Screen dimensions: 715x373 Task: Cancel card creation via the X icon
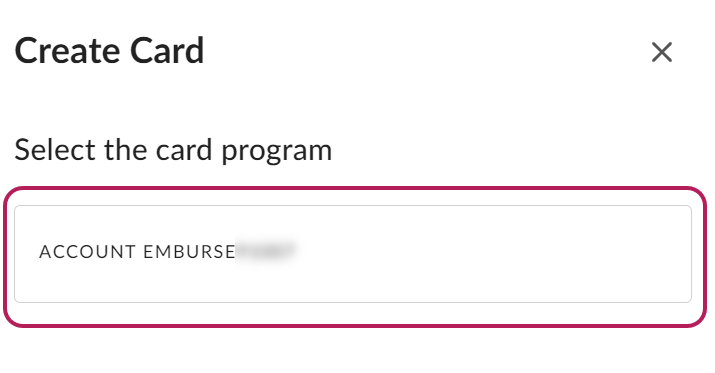click(662, 52)
